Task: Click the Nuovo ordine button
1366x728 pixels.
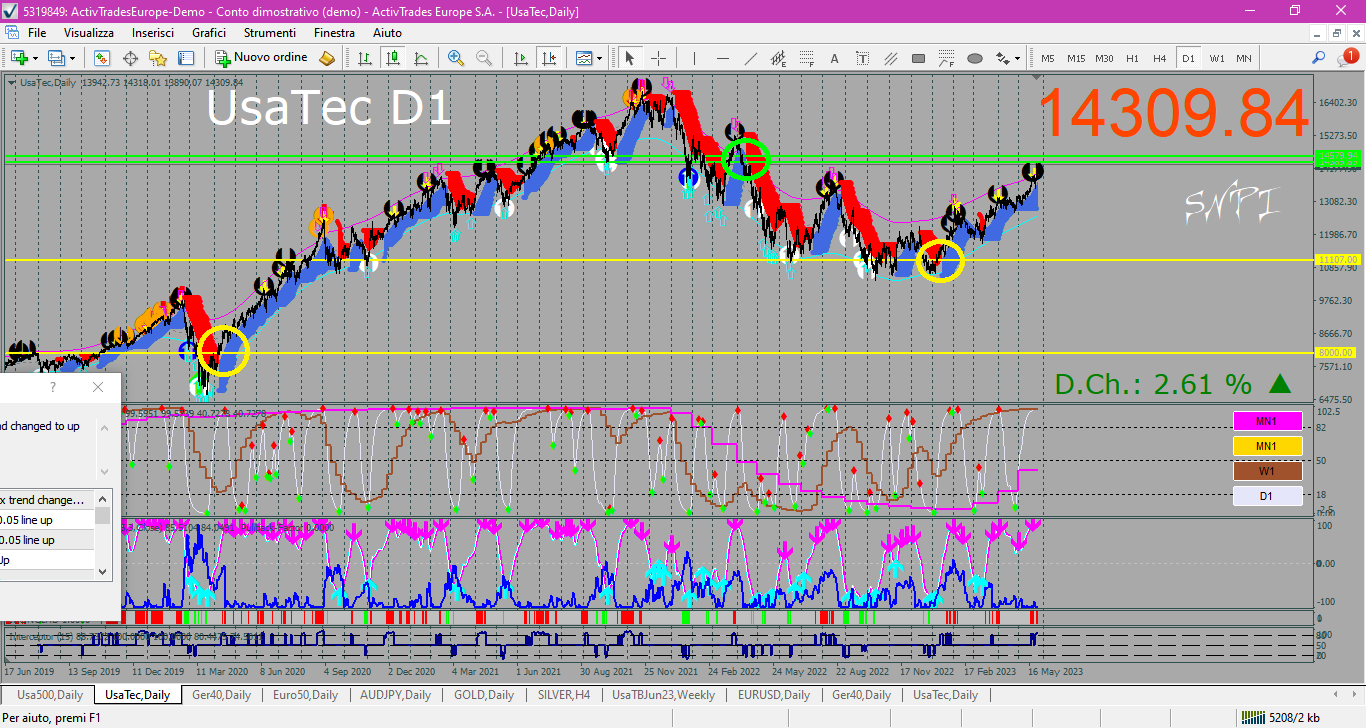Action: [262, 58]
